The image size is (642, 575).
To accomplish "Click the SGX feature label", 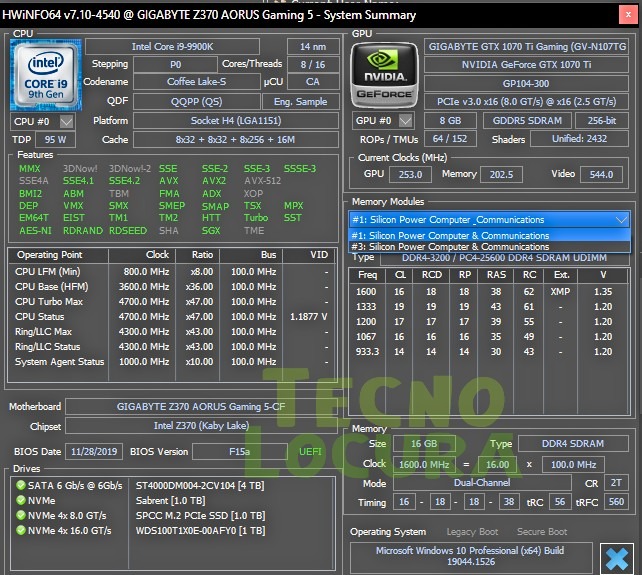I will [x=211, y=231].
